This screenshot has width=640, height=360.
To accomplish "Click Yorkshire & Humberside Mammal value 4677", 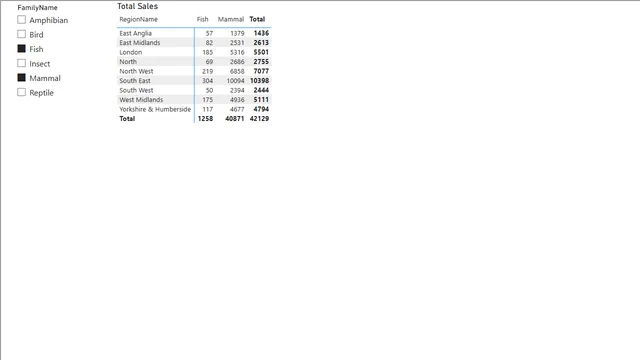I will [x=237, y=109].
